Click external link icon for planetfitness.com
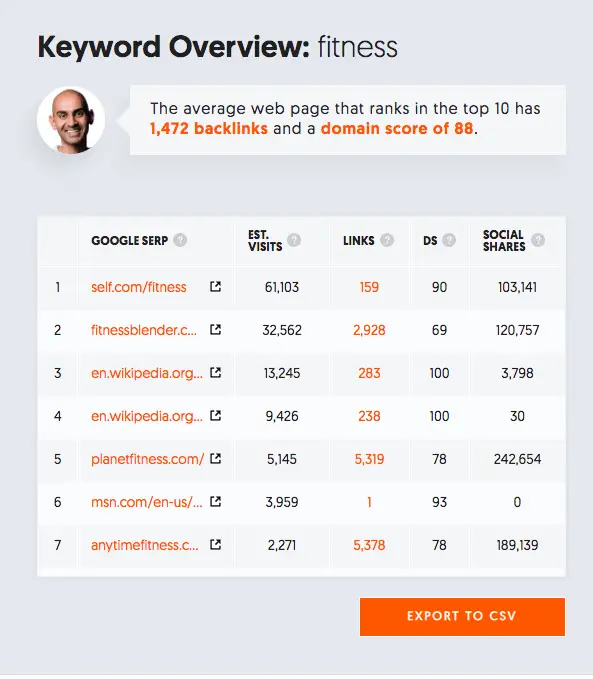The image size is (593, 679). pyautogui.click(x=215, y=458)
